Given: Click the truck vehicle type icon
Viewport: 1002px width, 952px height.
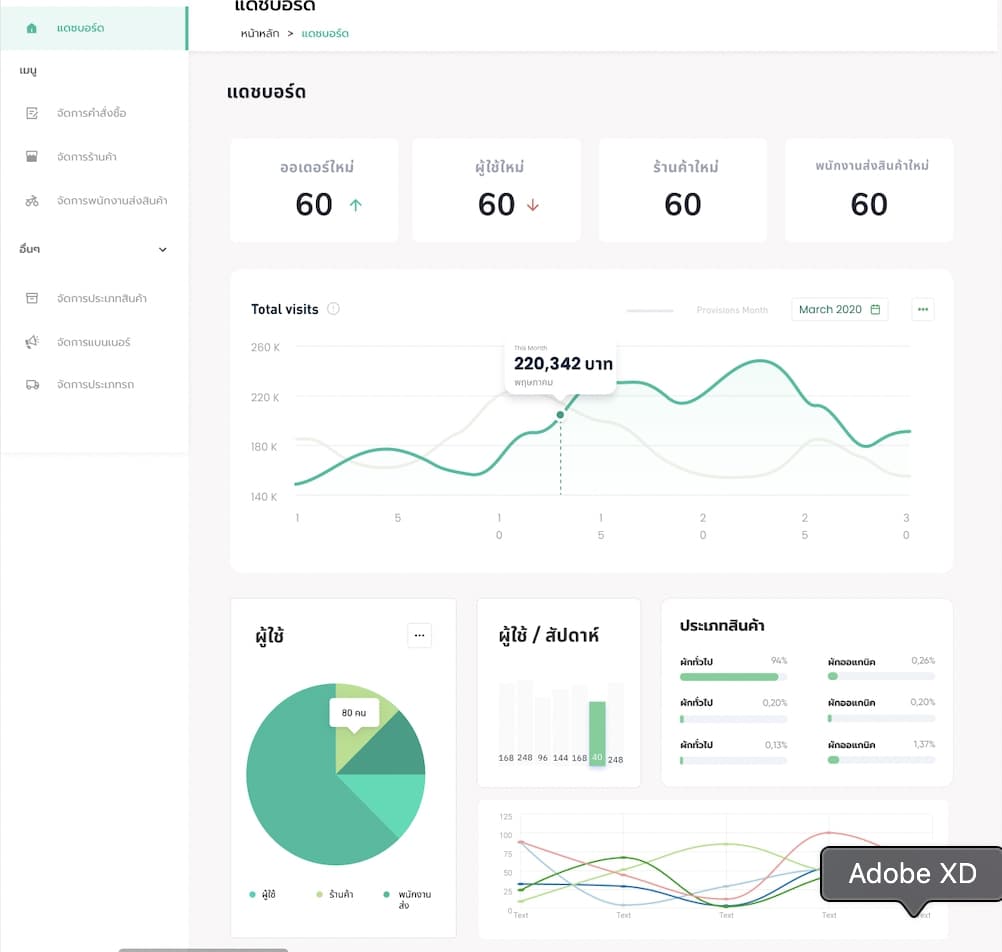Looking at the screenshot, I should pyautogui.click(x=32, y=385).
